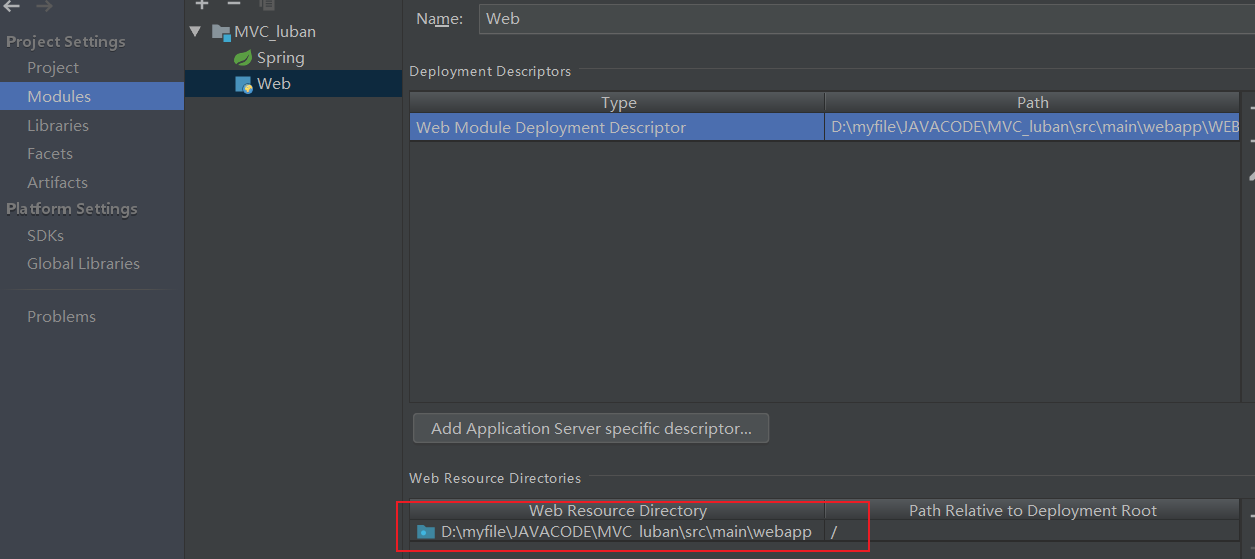Open Modules settings
The image size is (1255, 559).
pos(59,97)
